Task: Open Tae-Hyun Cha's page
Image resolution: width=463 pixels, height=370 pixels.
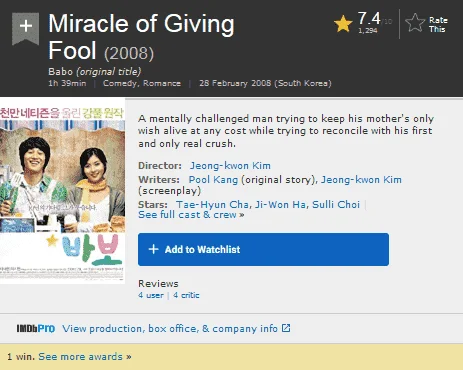Action: [212, 204]
